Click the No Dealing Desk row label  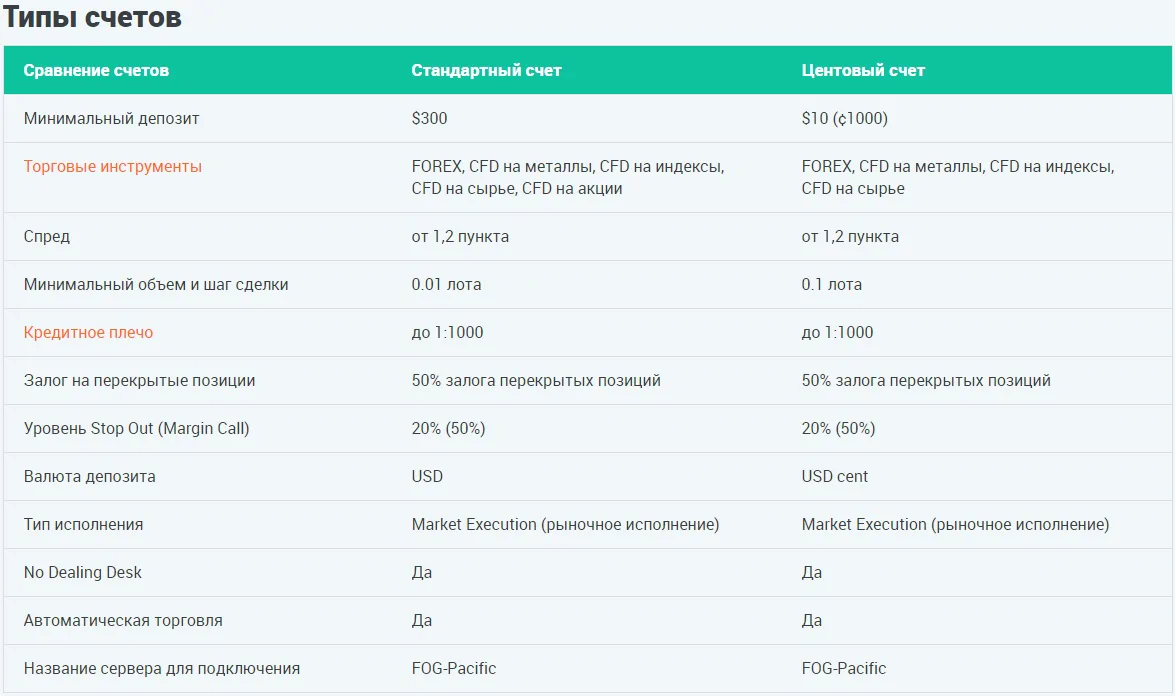pos(82,572)
